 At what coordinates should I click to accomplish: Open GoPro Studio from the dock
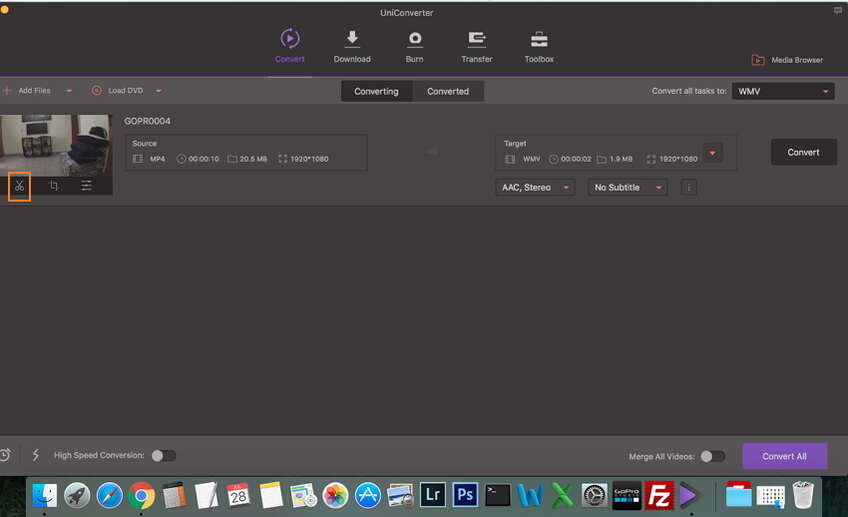626,495
